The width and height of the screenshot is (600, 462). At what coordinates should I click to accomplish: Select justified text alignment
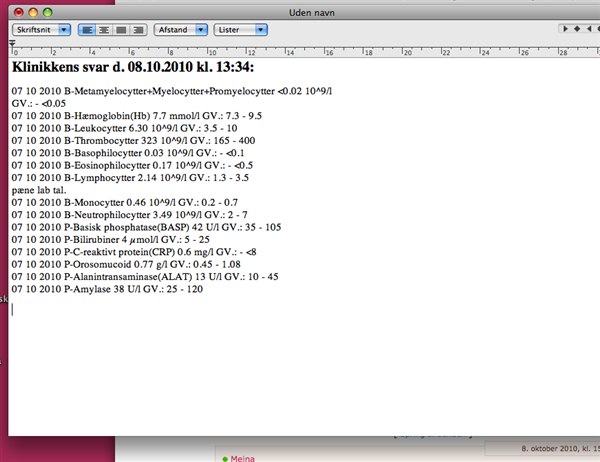click(121, 30)
